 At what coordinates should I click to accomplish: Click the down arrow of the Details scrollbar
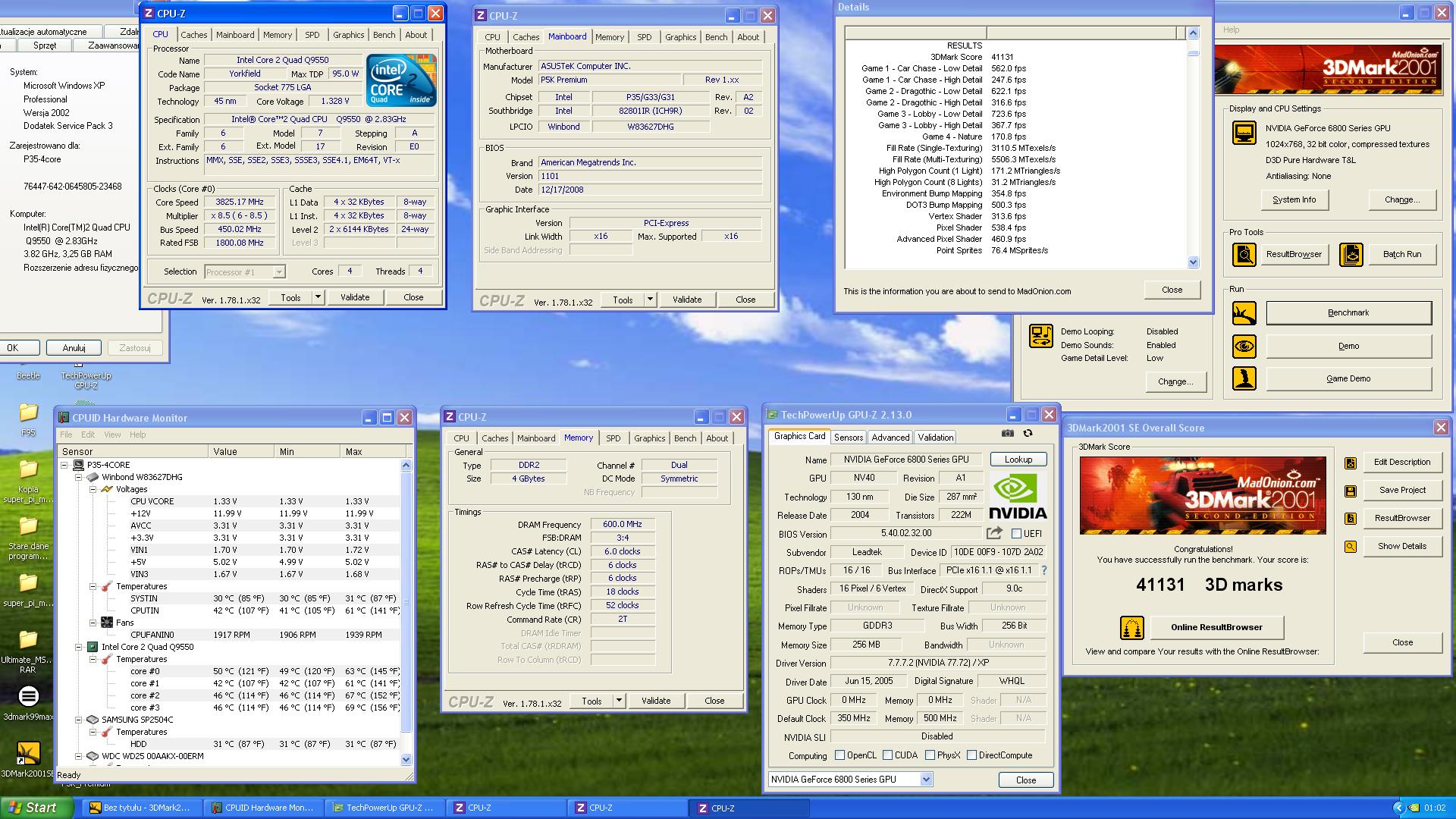coord(1193,262)
